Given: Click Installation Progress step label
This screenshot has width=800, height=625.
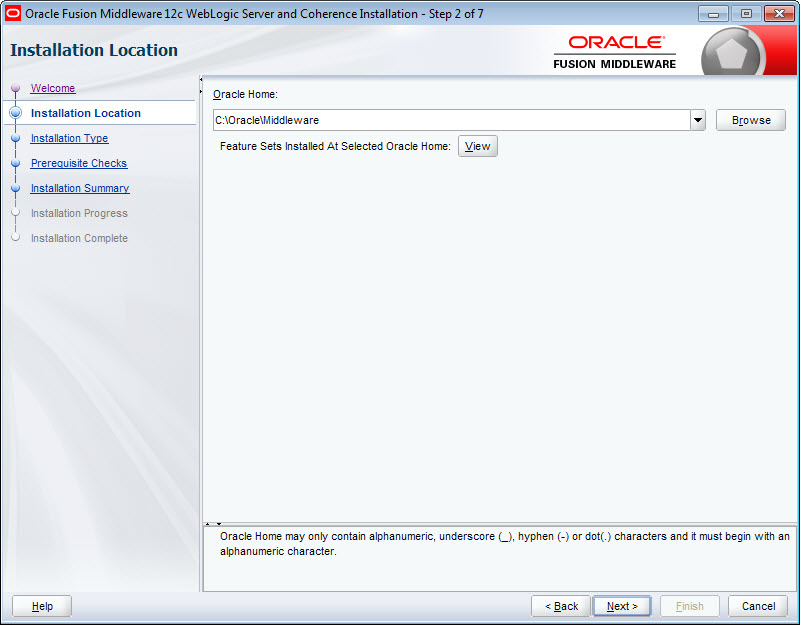Looking at the screenshot, I should tap(79, 213).
